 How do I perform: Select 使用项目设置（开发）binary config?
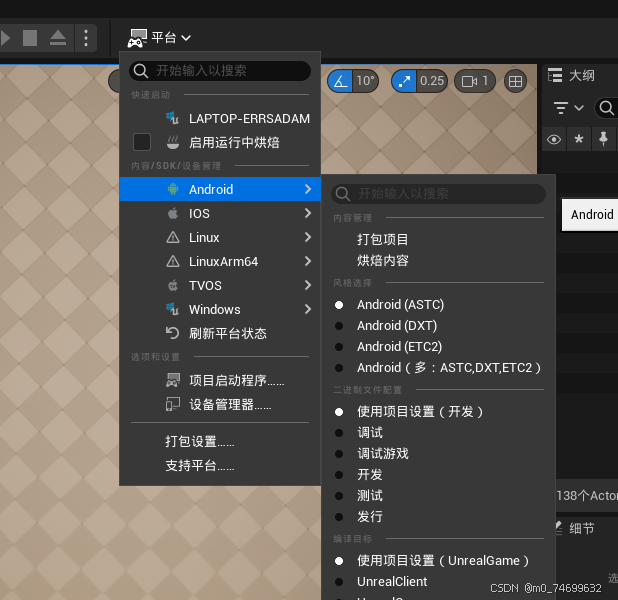click(438, 412)
